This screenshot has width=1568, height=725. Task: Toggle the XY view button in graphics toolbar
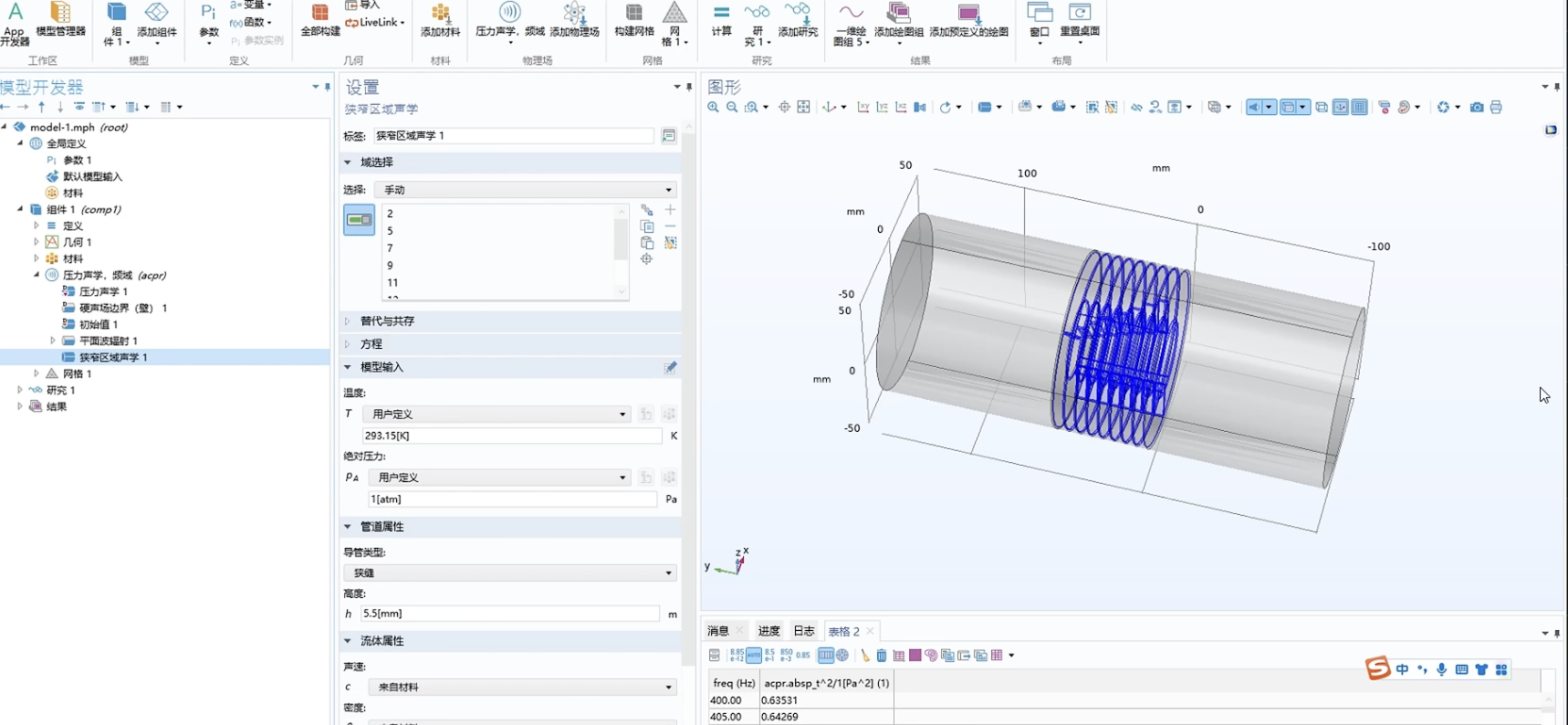[862, 108]
